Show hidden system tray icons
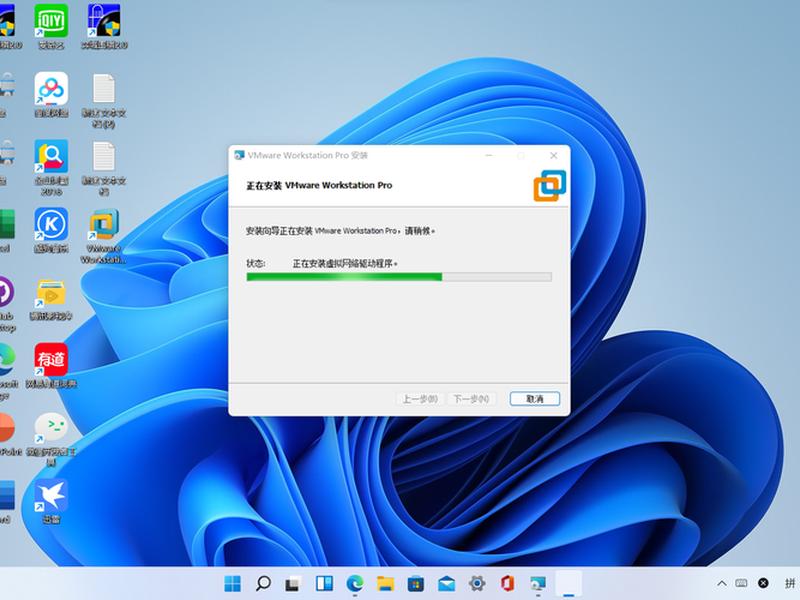 pyautogui.click(x=722, y=583)
